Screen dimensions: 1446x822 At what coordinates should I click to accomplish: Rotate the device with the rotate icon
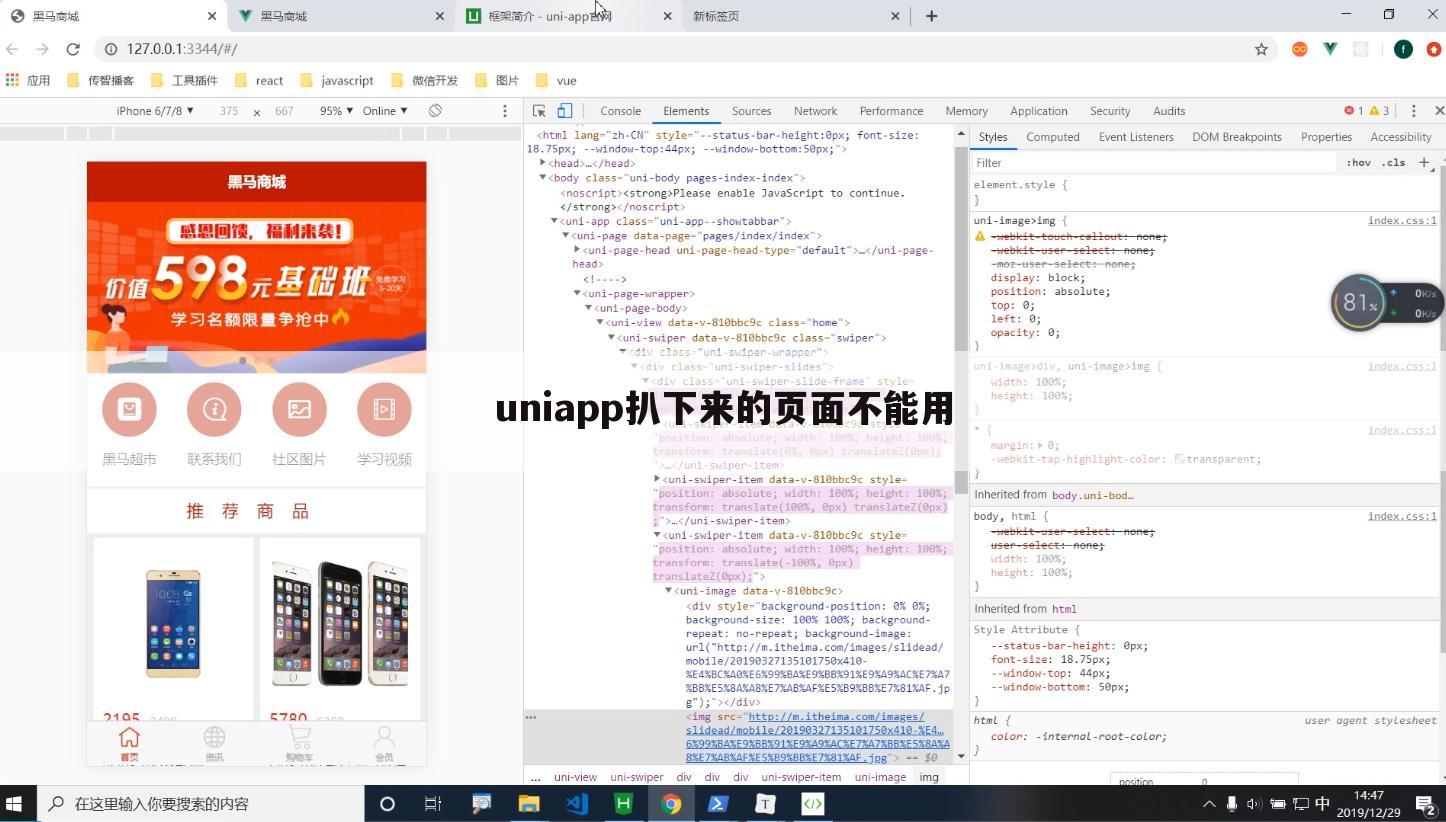(435, 111)
